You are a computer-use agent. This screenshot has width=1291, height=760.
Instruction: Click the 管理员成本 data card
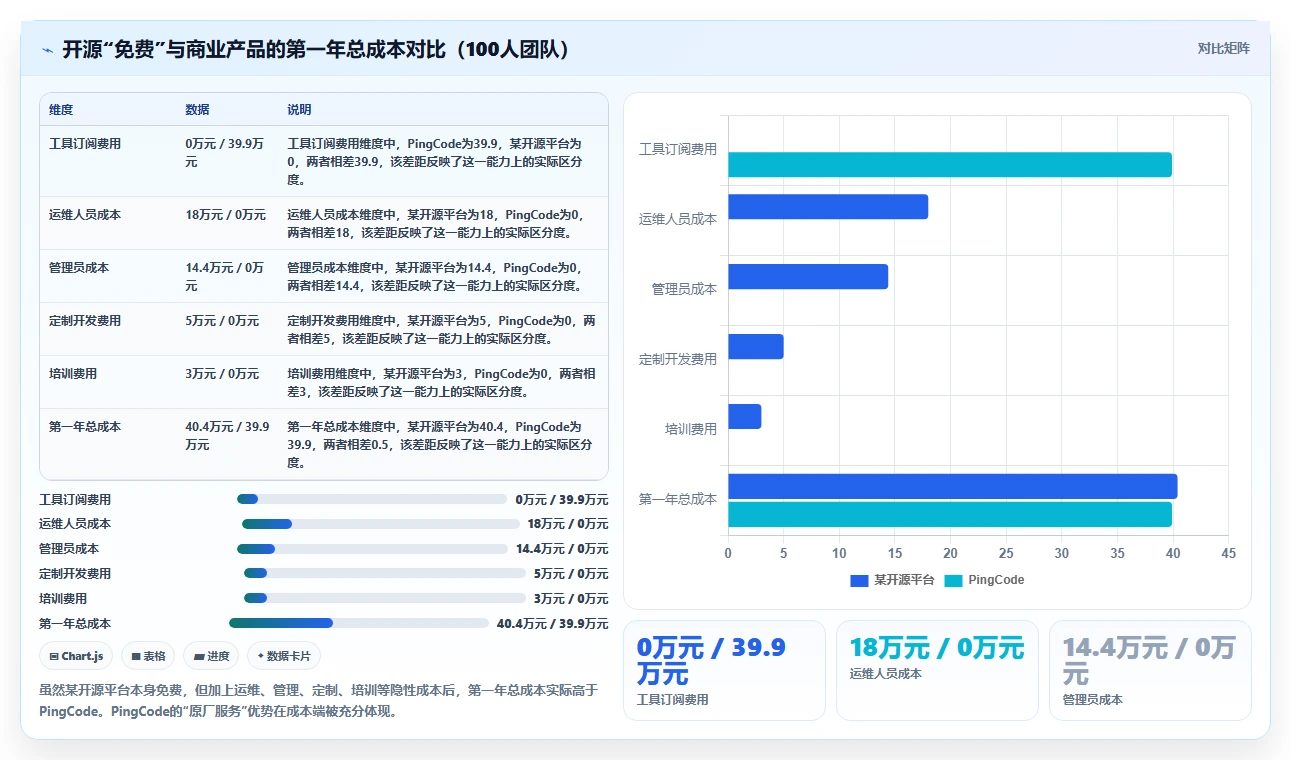coord(1150,670)
